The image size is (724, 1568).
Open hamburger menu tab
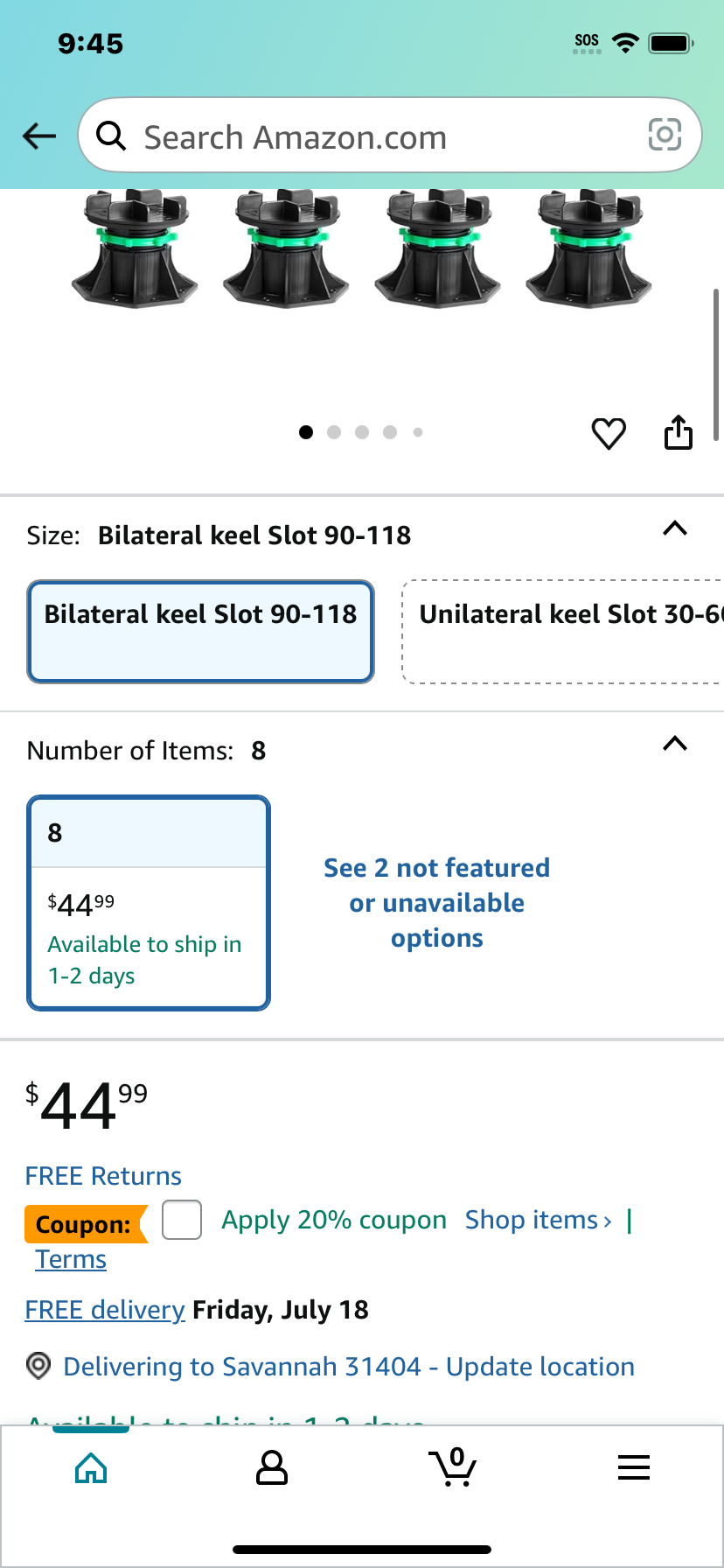tap(634, 1467)
